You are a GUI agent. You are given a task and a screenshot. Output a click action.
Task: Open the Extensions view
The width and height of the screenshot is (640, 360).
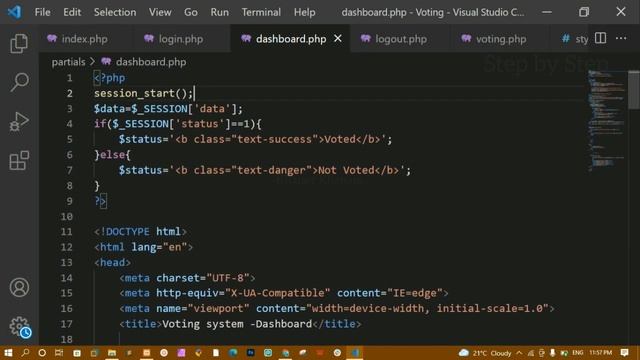click(x=19, y=160)
